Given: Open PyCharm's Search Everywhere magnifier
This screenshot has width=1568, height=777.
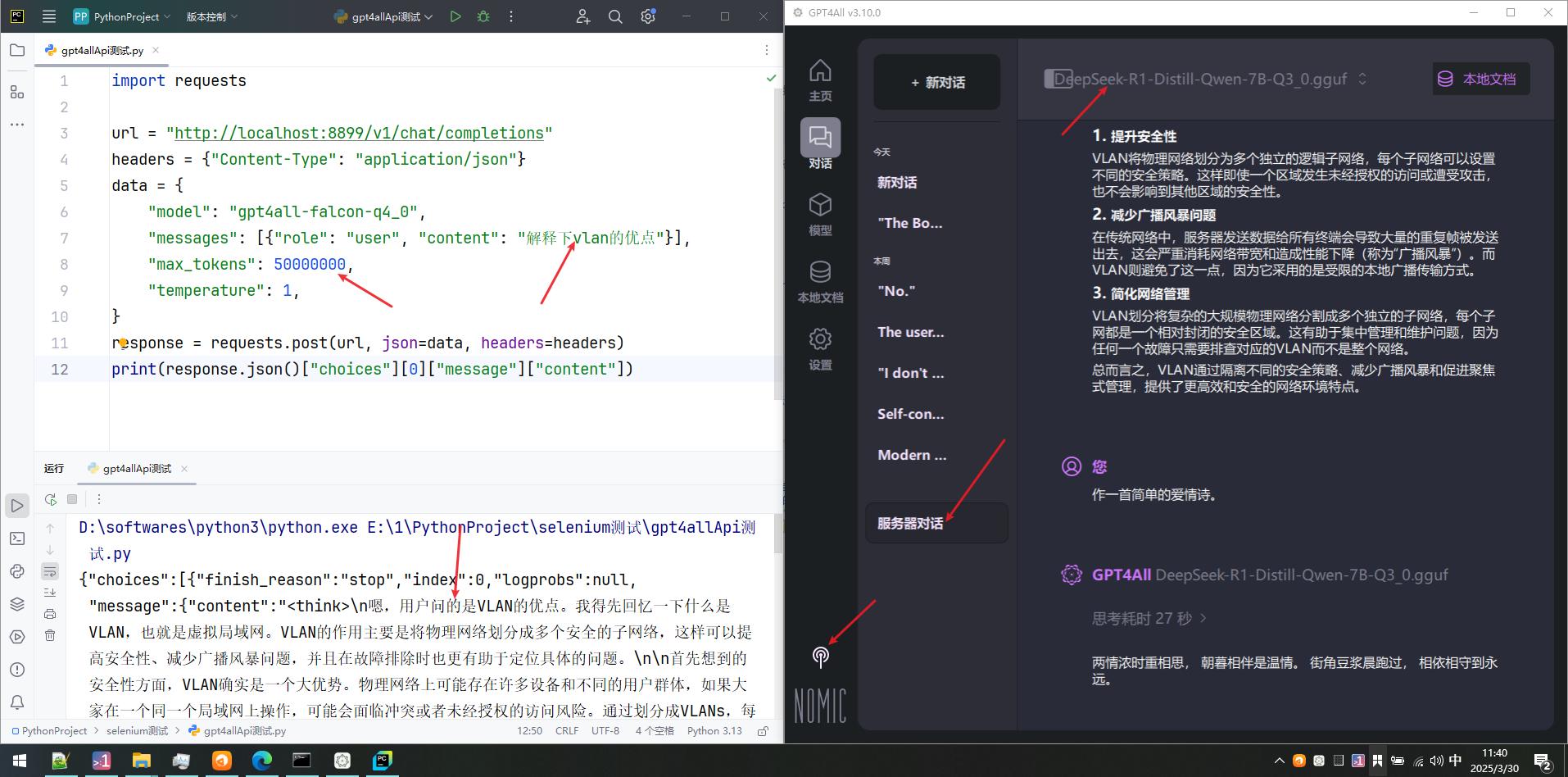Looking at the screenshot, I should tap(615, 16).
